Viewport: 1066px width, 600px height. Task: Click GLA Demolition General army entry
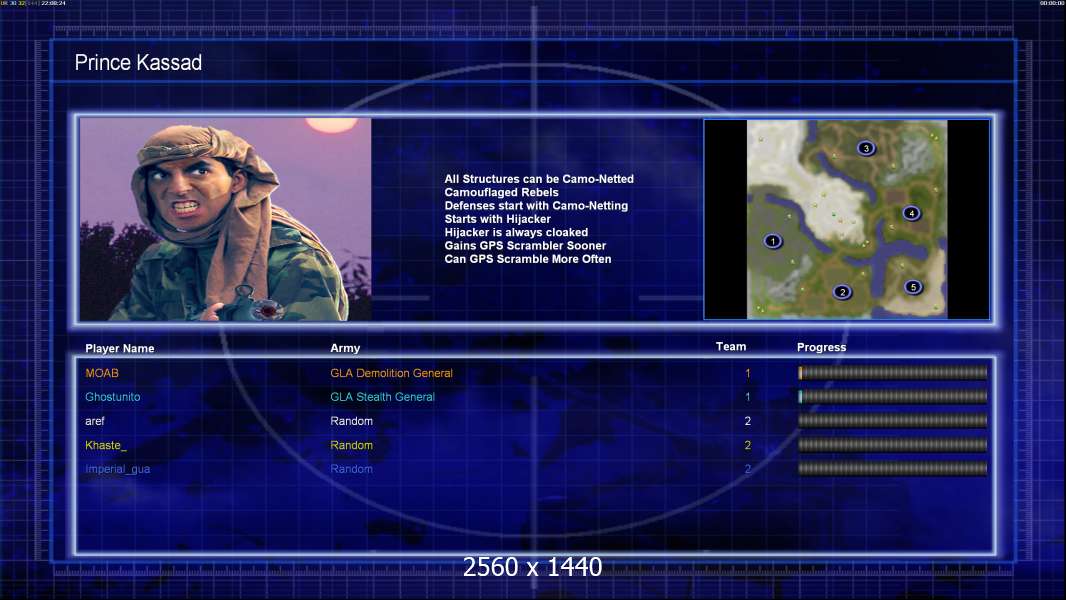click(x=392, y=373)
